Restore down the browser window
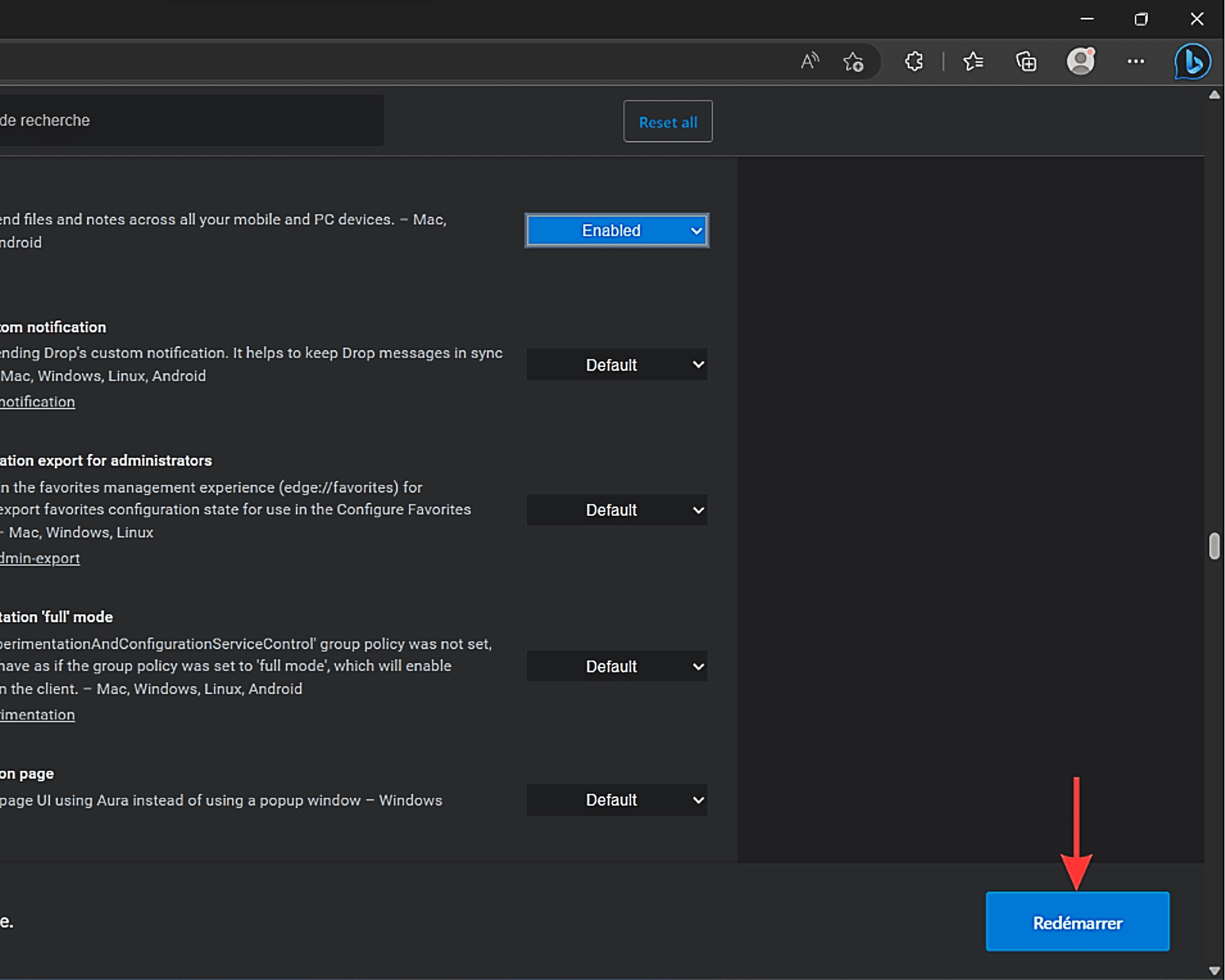This screenshot has width=1225, height=980. [1140, 19]
